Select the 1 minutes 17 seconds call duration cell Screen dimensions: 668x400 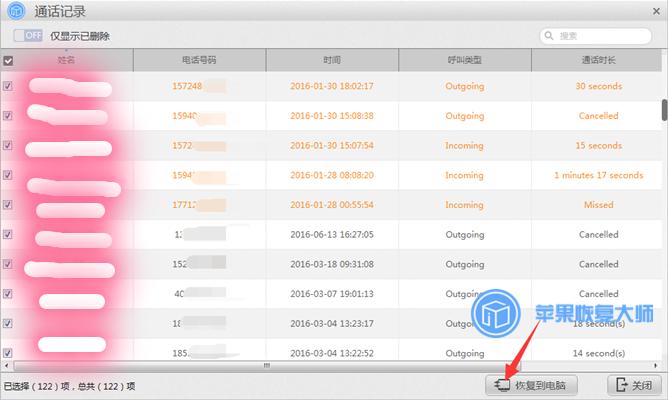[x=598, y=175]
